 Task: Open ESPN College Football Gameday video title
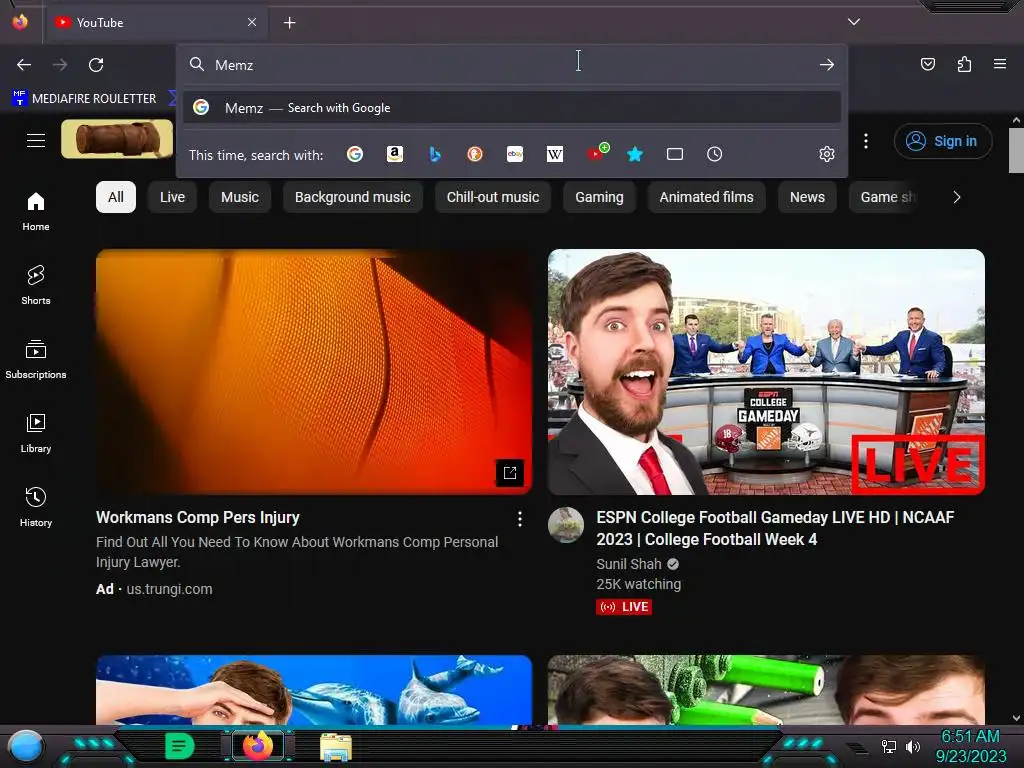click(775, 528)
